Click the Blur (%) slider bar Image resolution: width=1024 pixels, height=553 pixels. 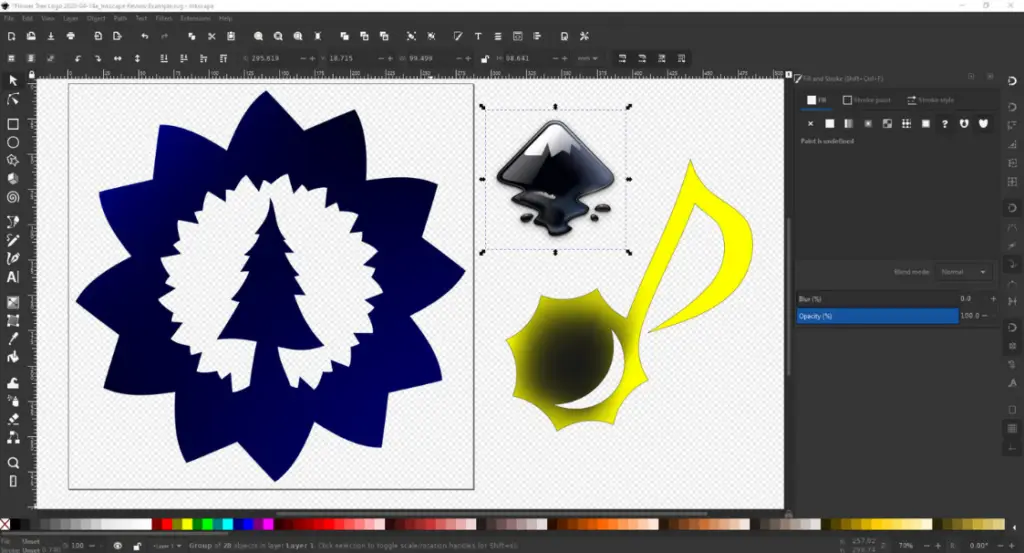pyautogui.click(x=878, y=299)
